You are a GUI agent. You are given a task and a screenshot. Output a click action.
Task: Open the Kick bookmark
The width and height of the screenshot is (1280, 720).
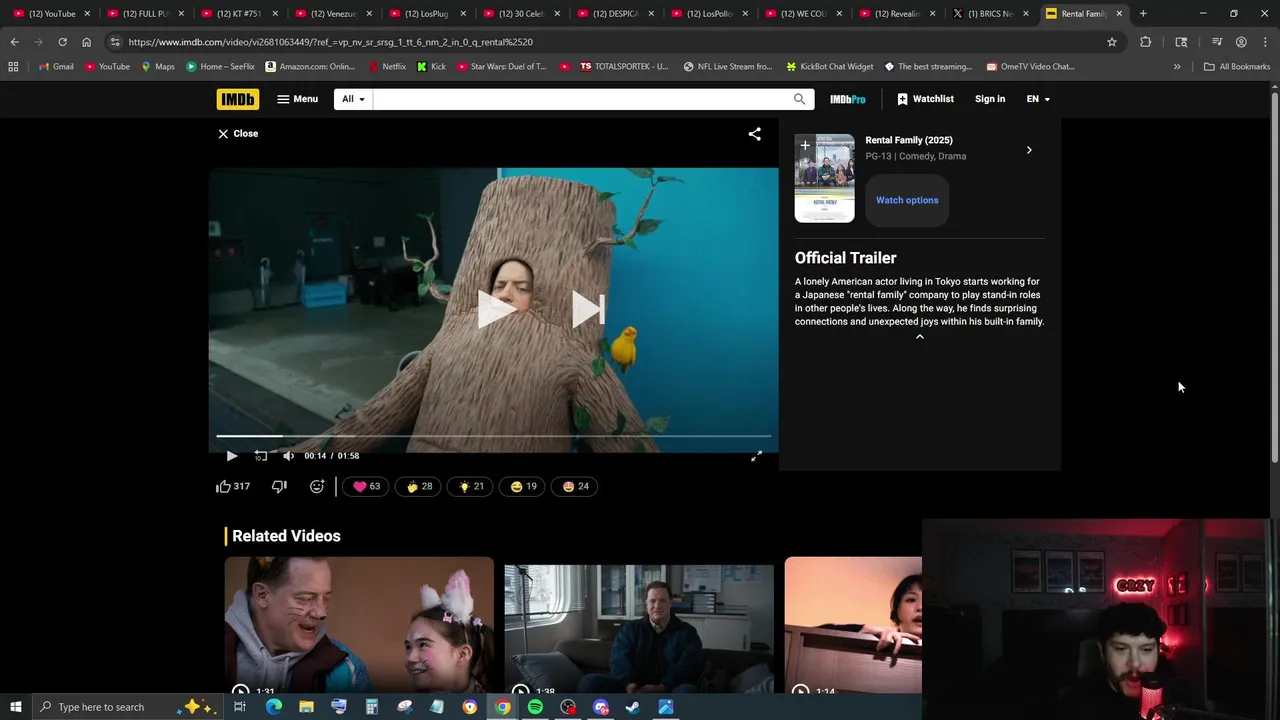(x=431, y=67)
